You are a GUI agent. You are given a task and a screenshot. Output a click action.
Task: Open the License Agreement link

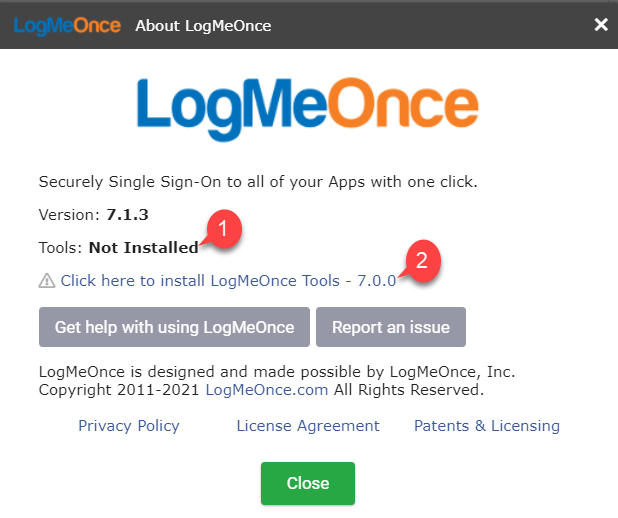click(308, 426)
